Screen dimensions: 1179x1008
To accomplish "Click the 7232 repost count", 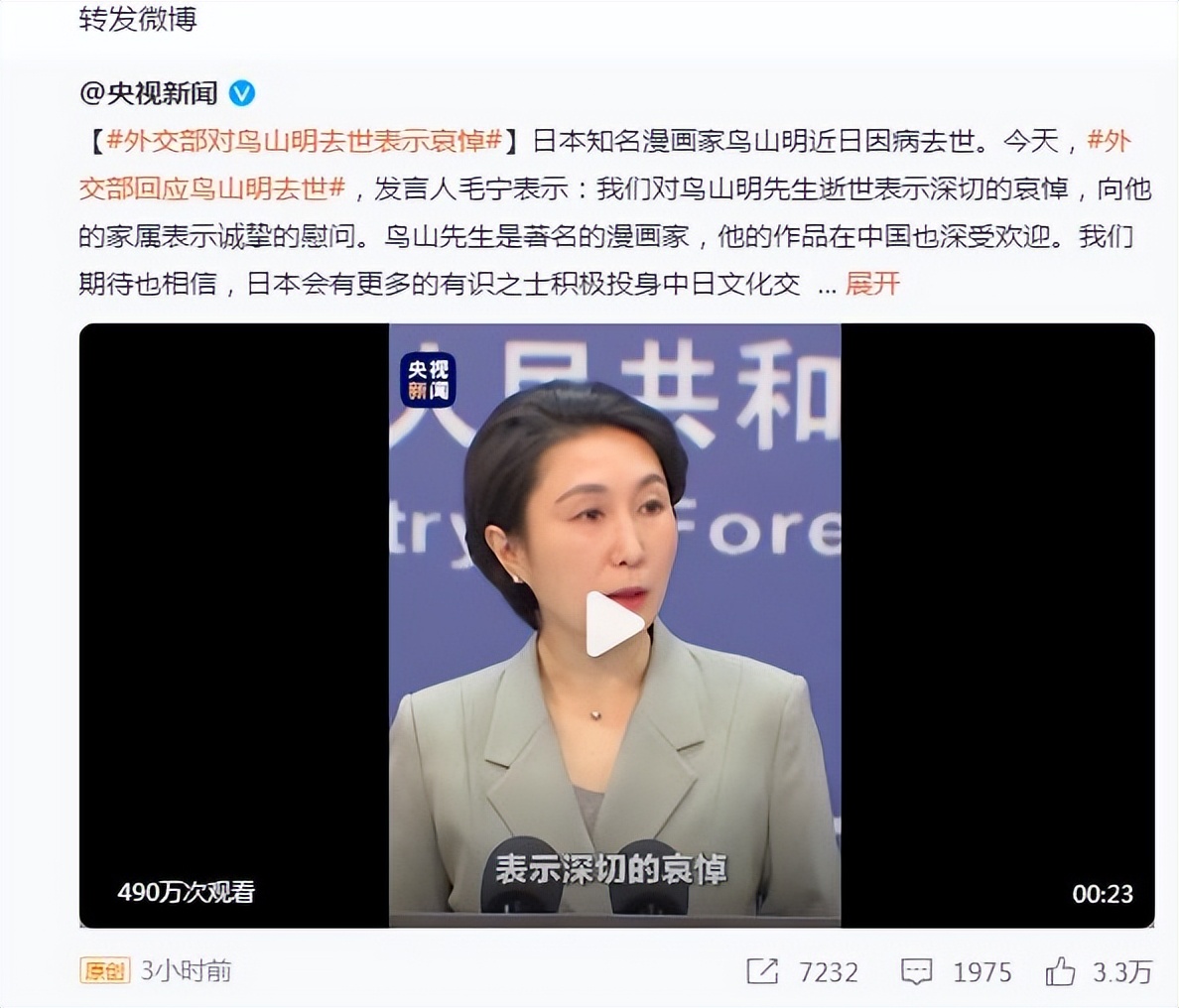I will click(x=828, y=972).
